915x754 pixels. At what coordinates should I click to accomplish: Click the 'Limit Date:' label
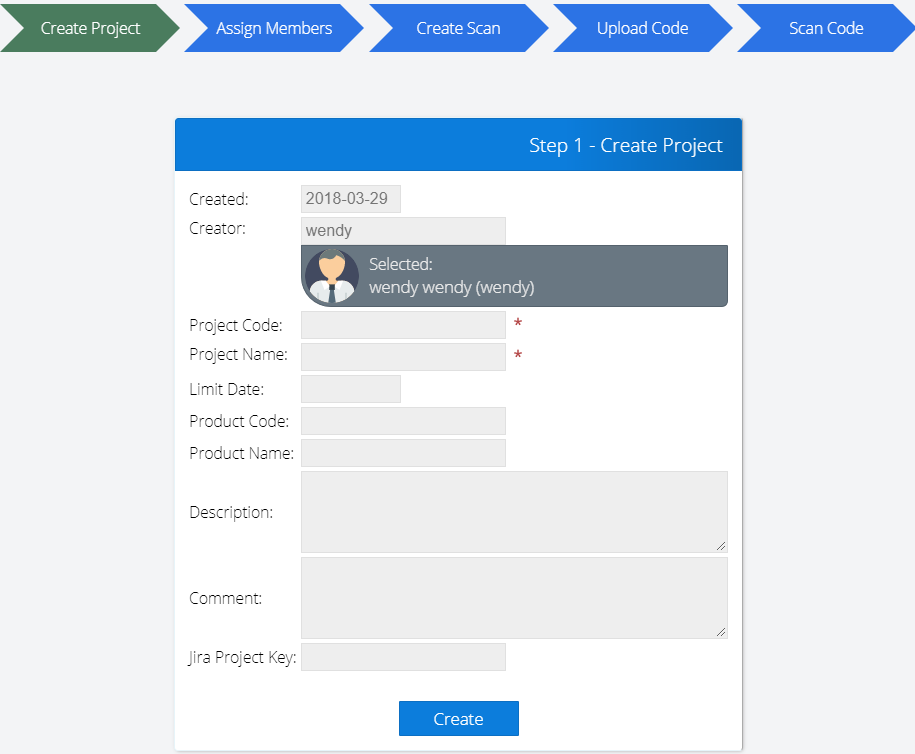point(226,389)
